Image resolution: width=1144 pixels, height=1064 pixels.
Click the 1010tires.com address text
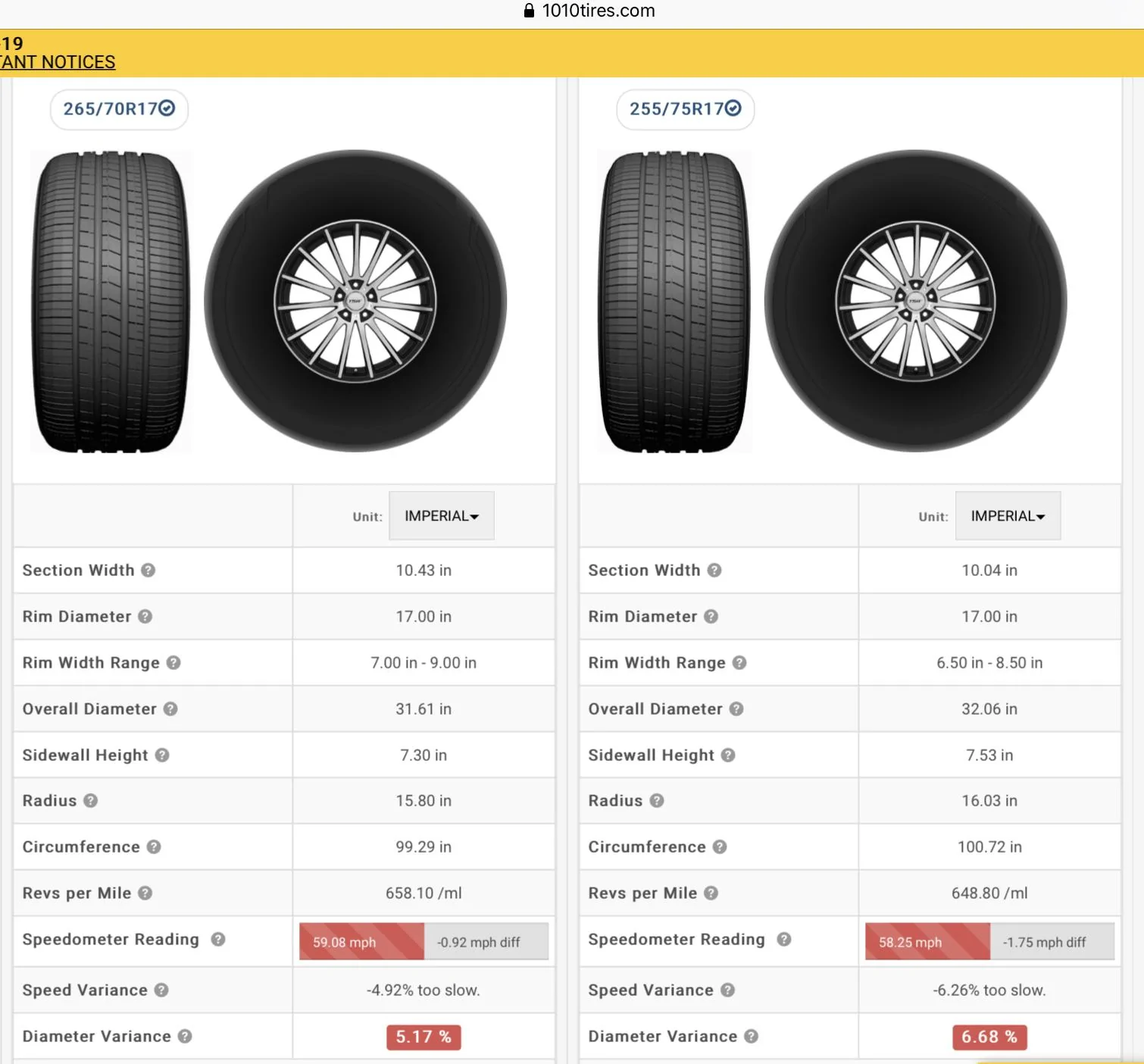599,11
